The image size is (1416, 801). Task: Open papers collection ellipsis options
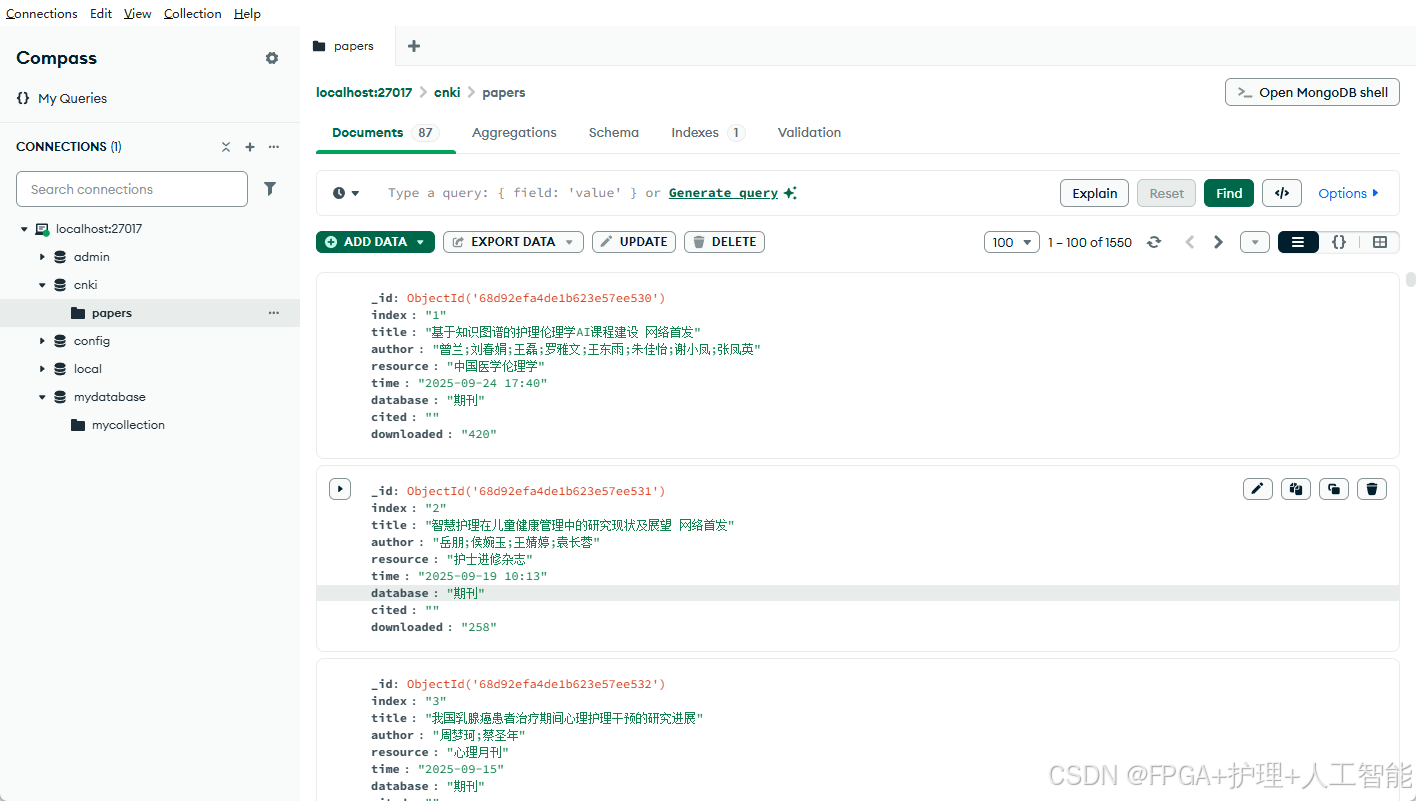click(x=274, y=313)
